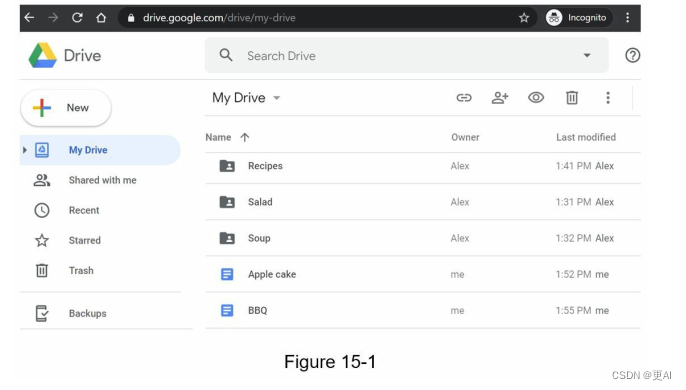The image size is (686, 390).
Task: Click the Recent clock icon
Action: click(x=42, y=211)
